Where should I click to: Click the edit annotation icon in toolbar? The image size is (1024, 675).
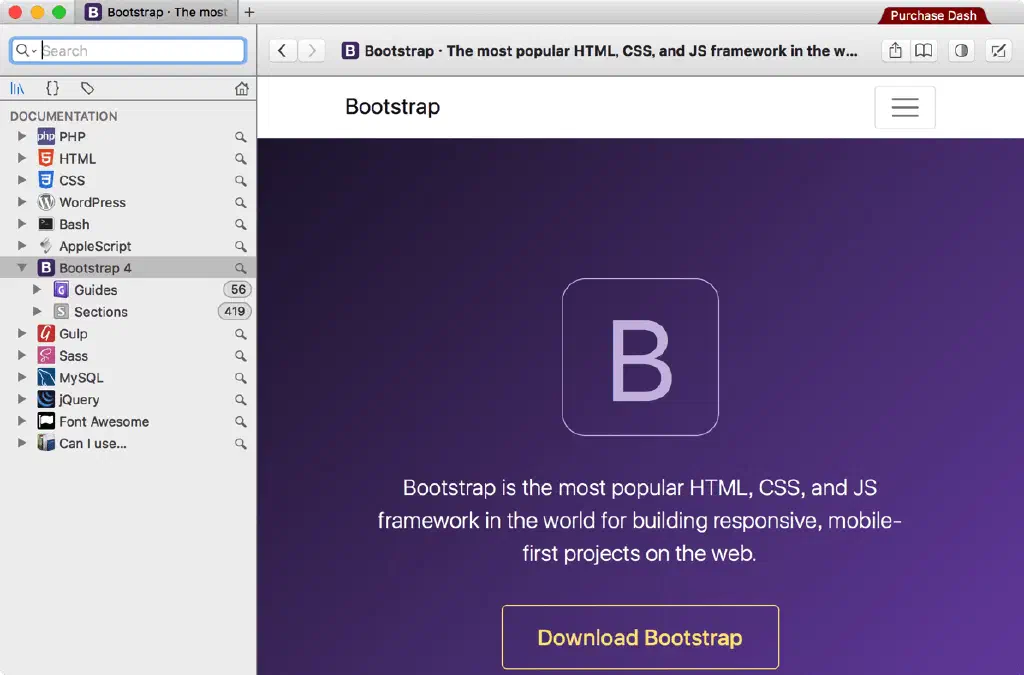[997, 51]
